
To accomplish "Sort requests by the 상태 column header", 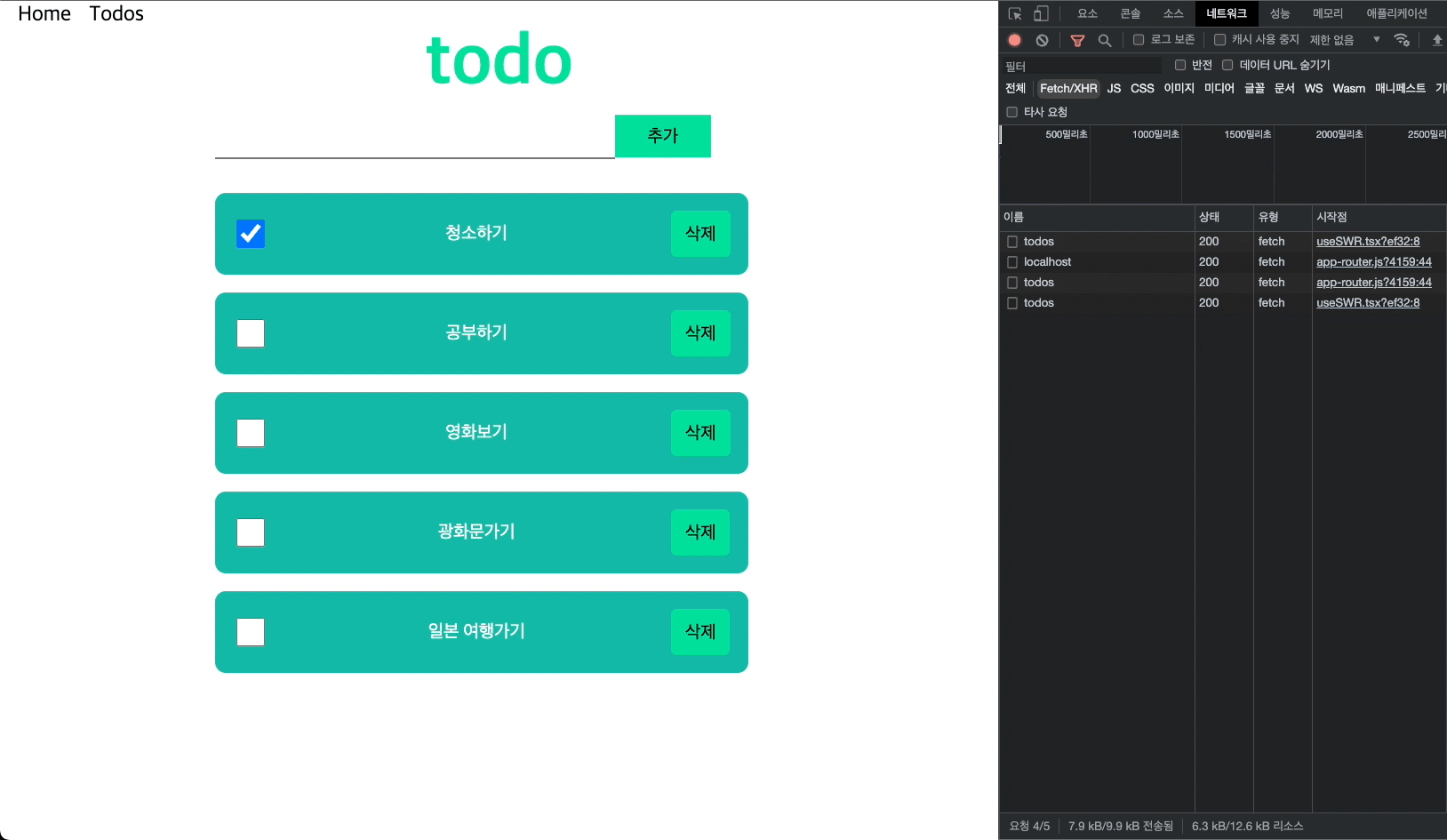I will pyautogui.click(x=1210, y=217).
